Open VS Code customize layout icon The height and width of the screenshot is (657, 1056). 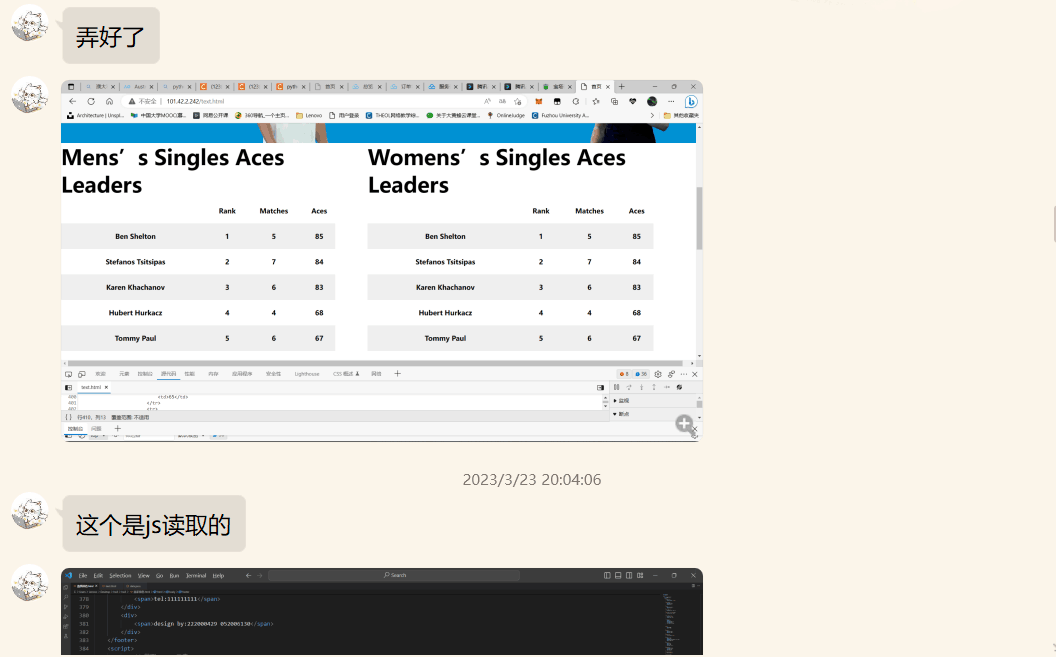click(640, 576)
